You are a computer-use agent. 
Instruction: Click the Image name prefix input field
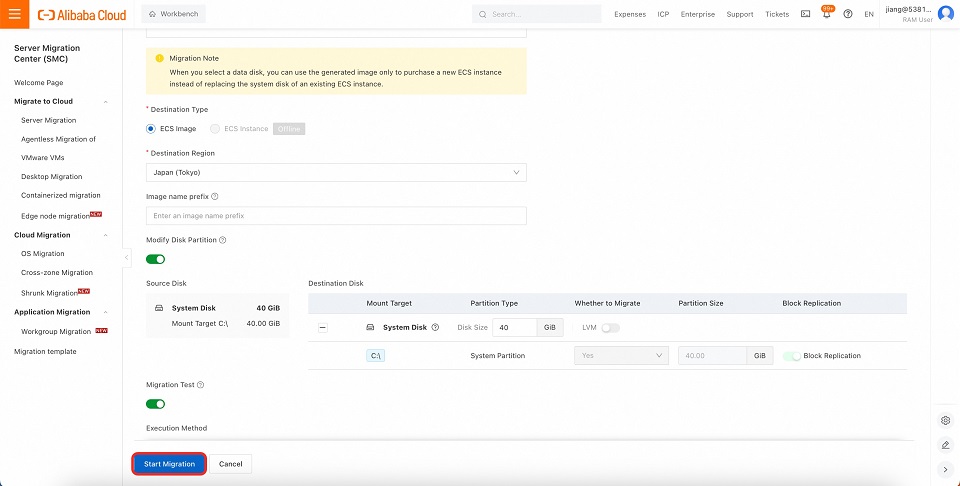[x=336, y=216]
